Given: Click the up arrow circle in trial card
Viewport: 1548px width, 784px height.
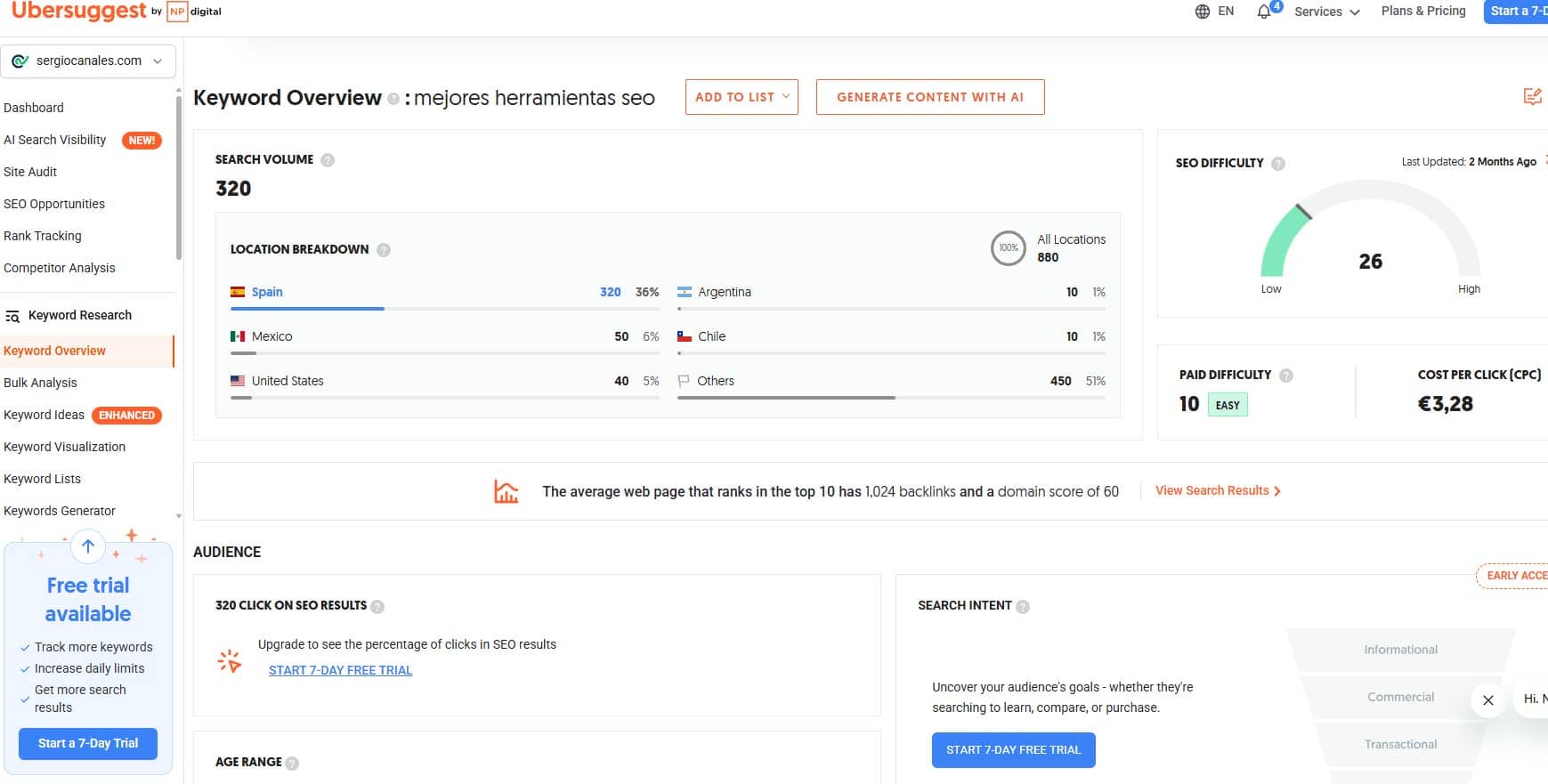Looking at the screenshot, I should click(x=88, y=546).
